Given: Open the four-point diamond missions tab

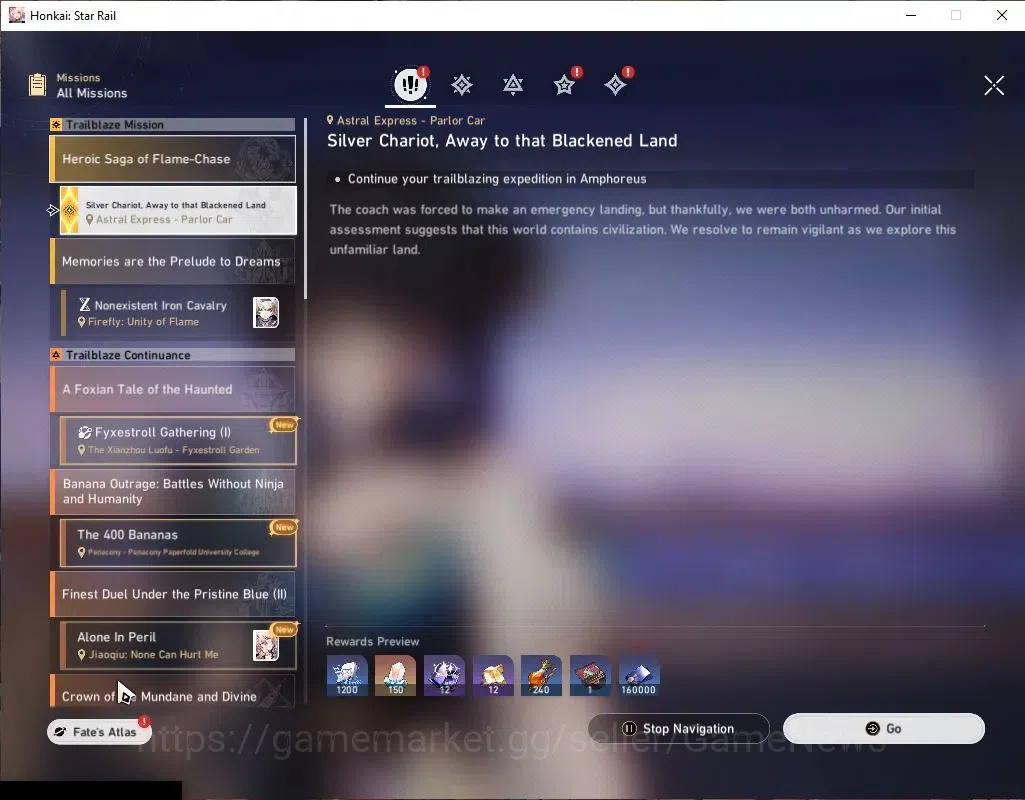Looking at the screenshot, I should (615, 85).
